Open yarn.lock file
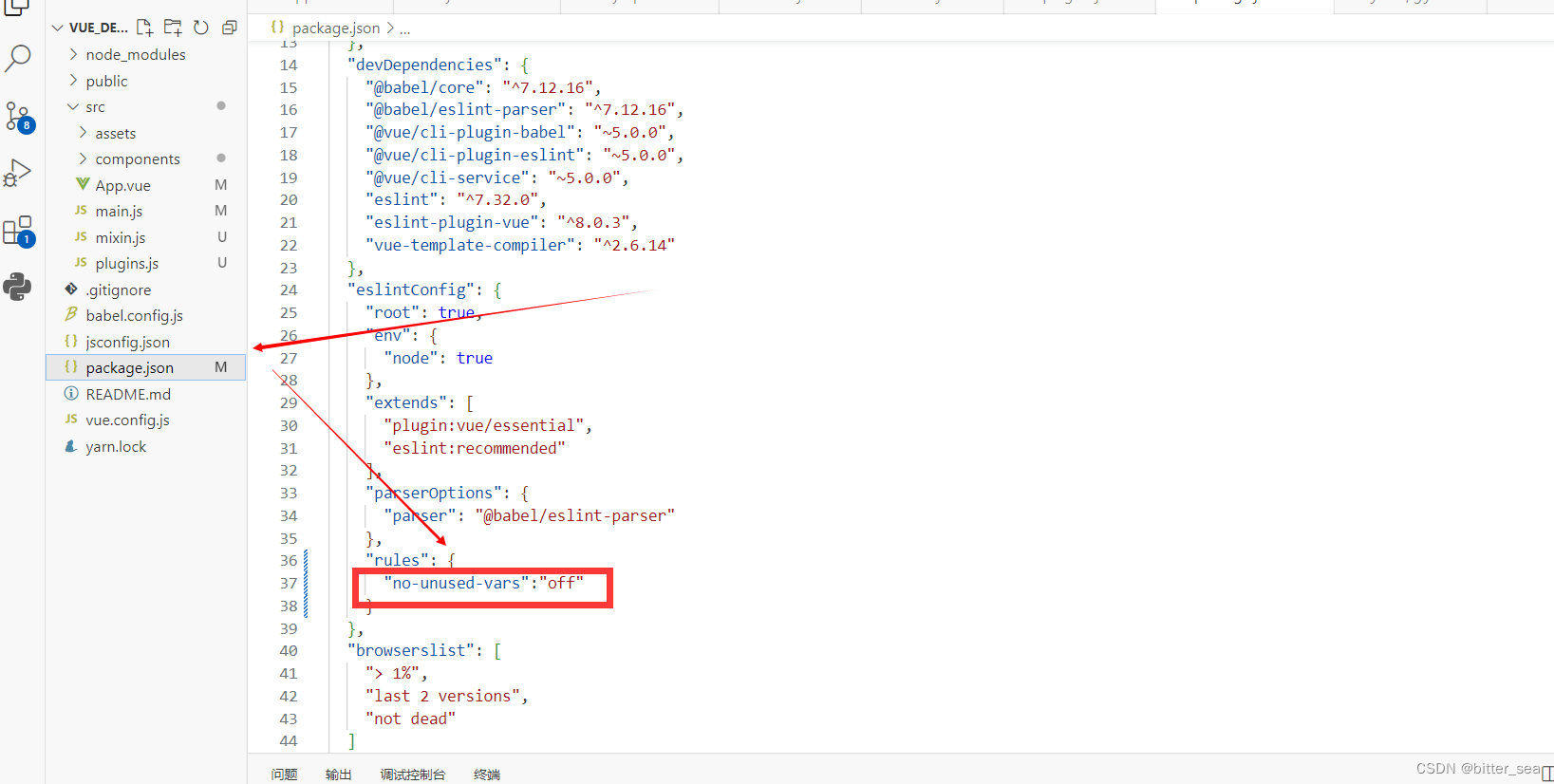 click(116, 446)
